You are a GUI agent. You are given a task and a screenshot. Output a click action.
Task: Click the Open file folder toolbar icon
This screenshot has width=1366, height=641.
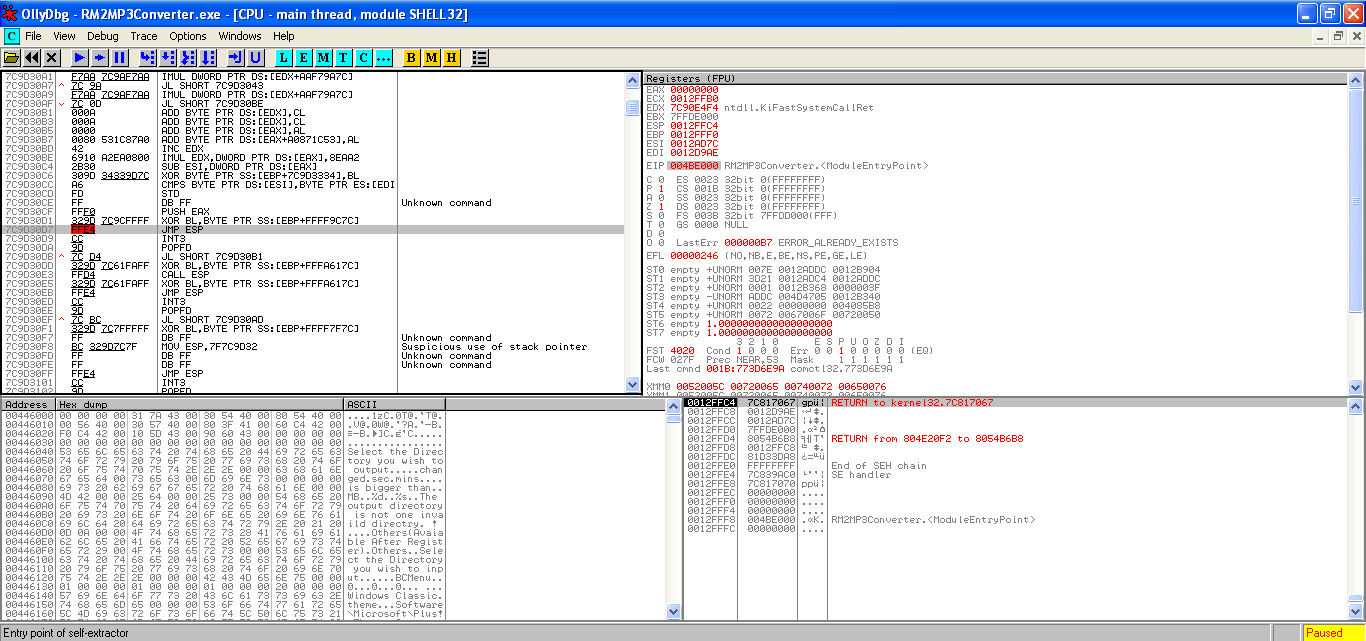click(12, 58)
